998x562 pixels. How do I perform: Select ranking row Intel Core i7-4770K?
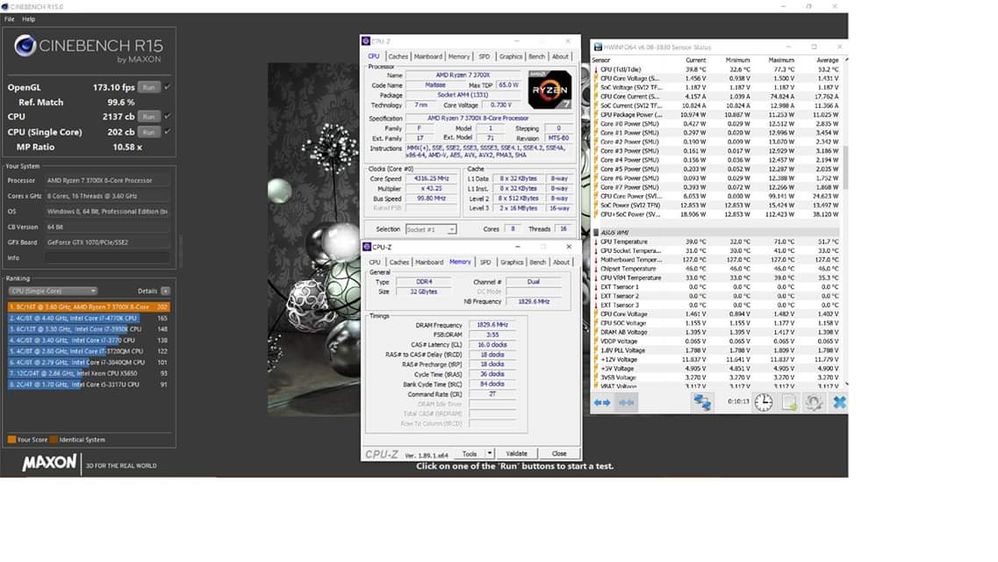tap(88, 318)
